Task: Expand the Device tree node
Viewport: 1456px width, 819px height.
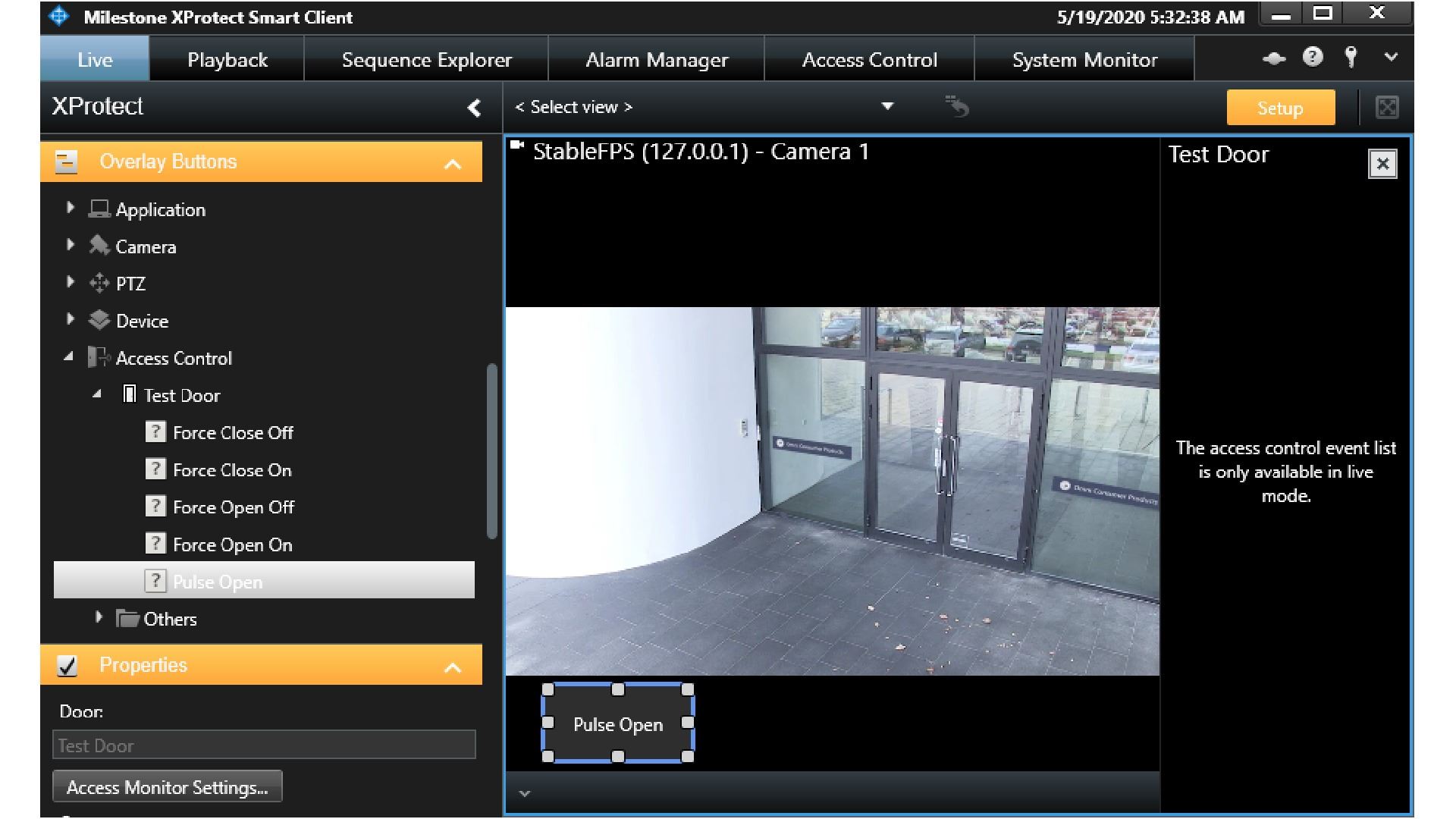Action: (x=71, y=318)
